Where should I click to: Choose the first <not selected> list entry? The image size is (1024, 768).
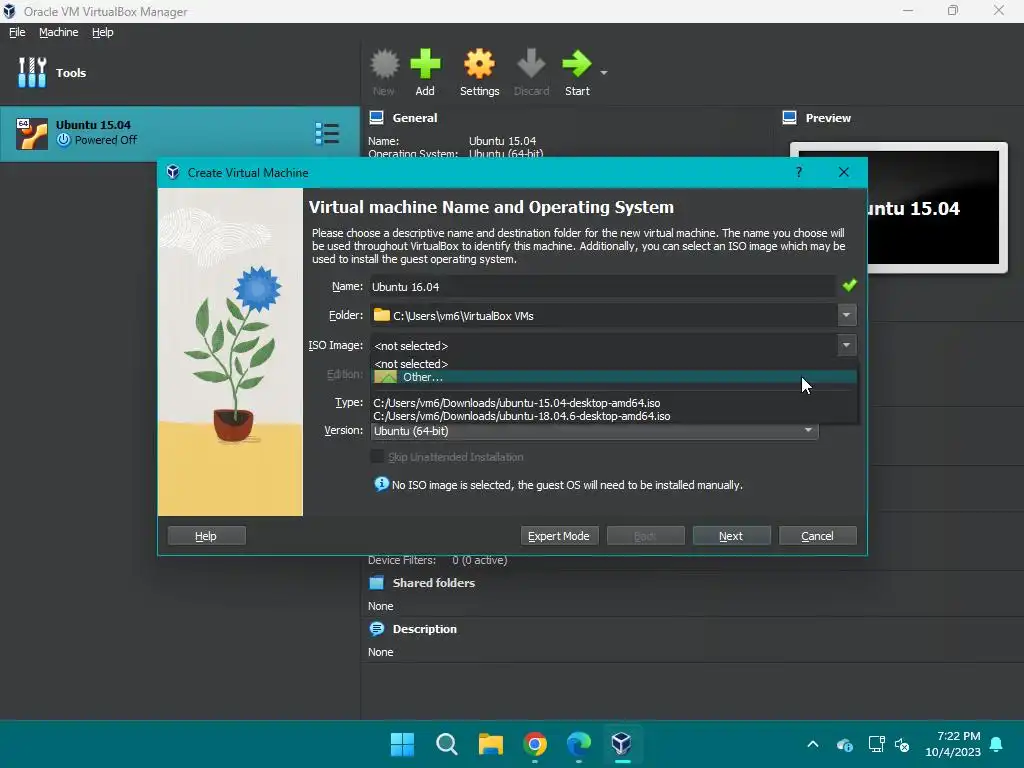click(614, 364)
